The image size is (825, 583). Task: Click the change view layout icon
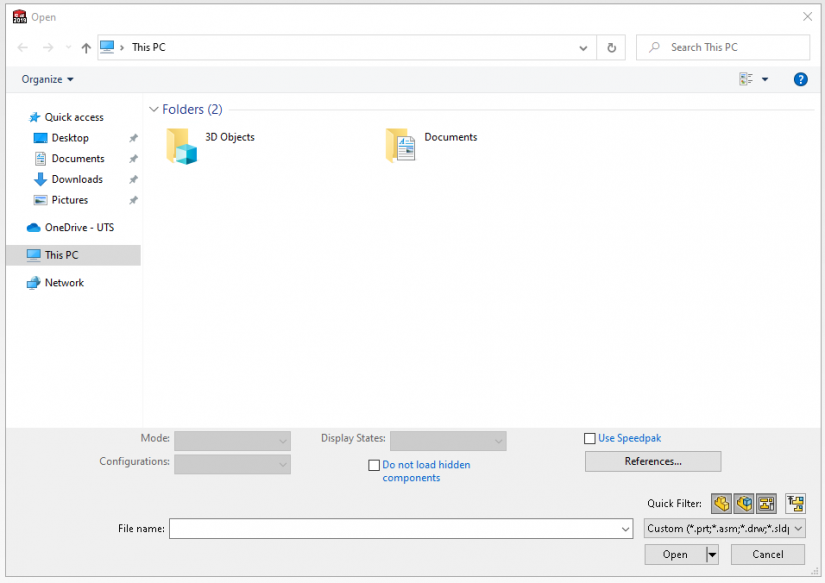click(x=746, y=79)
